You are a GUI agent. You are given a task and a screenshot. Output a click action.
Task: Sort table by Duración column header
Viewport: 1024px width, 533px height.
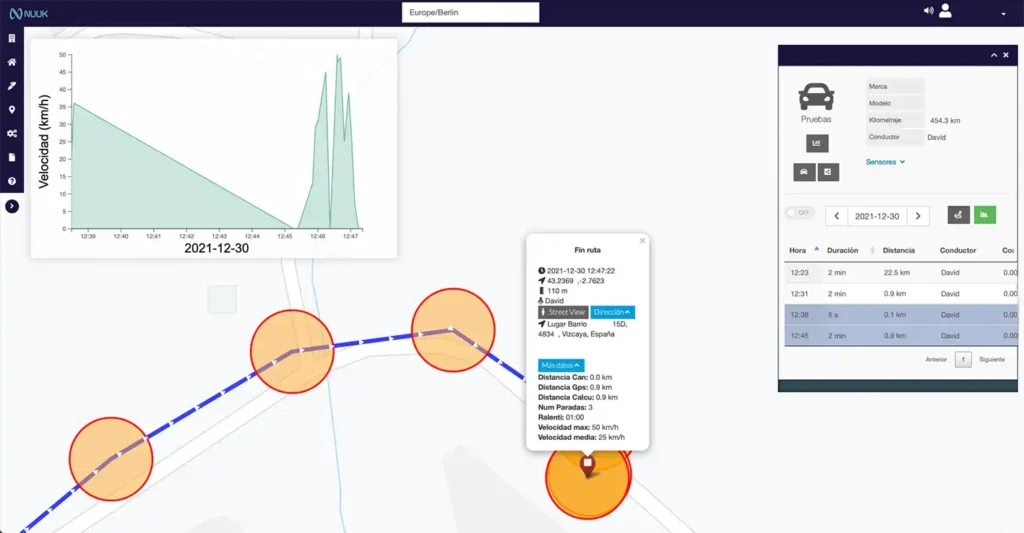[x=842, y=250]
